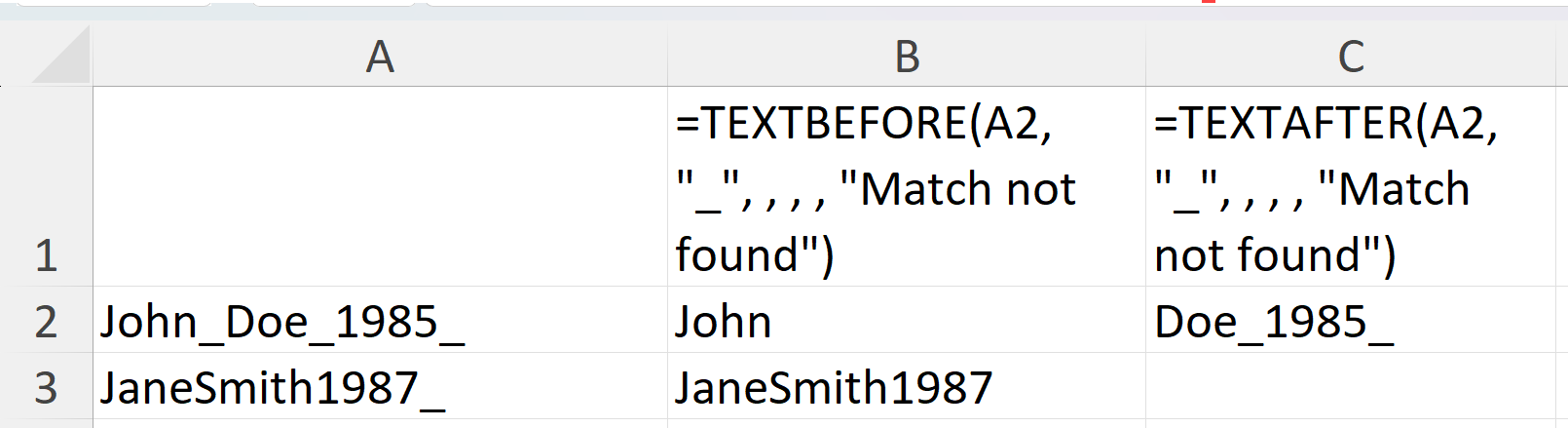Click empty cell A1
The width and height of the screenshot is (1568, 428).
point(380,187)
